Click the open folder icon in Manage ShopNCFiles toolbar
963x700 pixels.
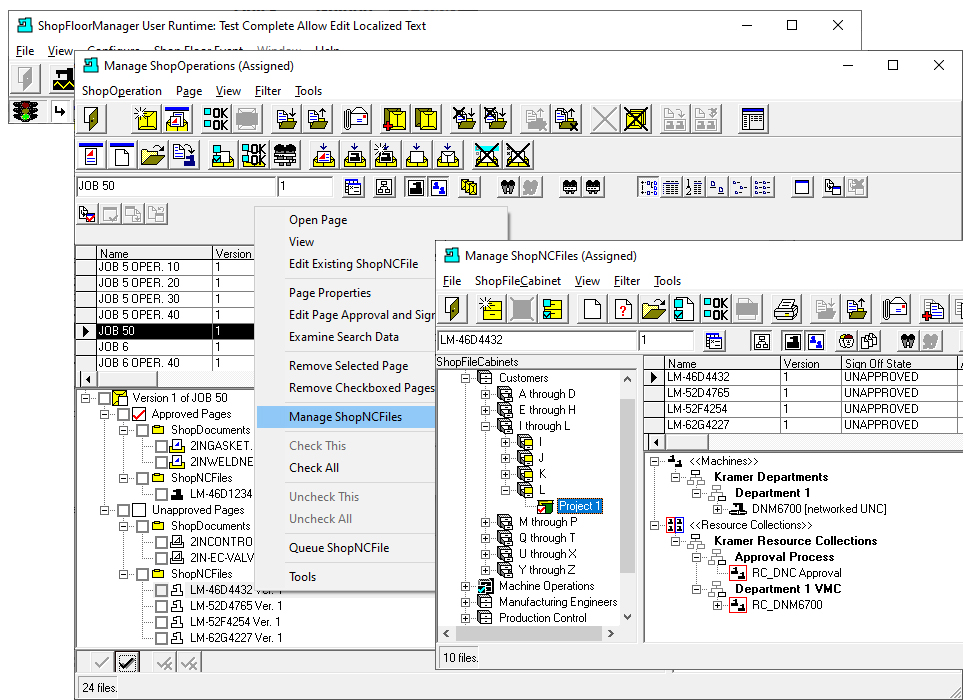click(x=653, y=309)
